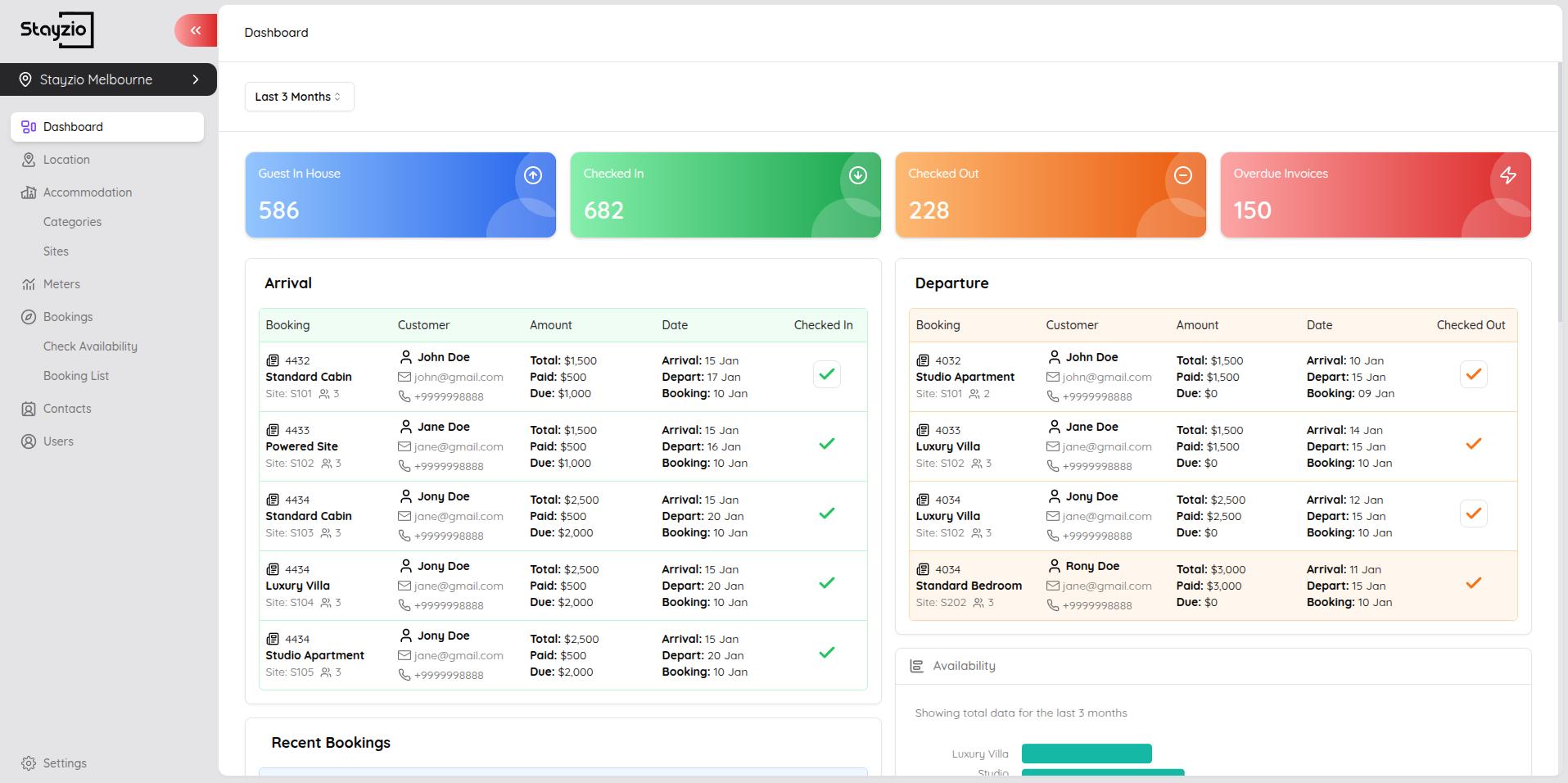Click the person icon beside Rony Doe
The image size is (1568, 783).
click(x=1054, y=566)
